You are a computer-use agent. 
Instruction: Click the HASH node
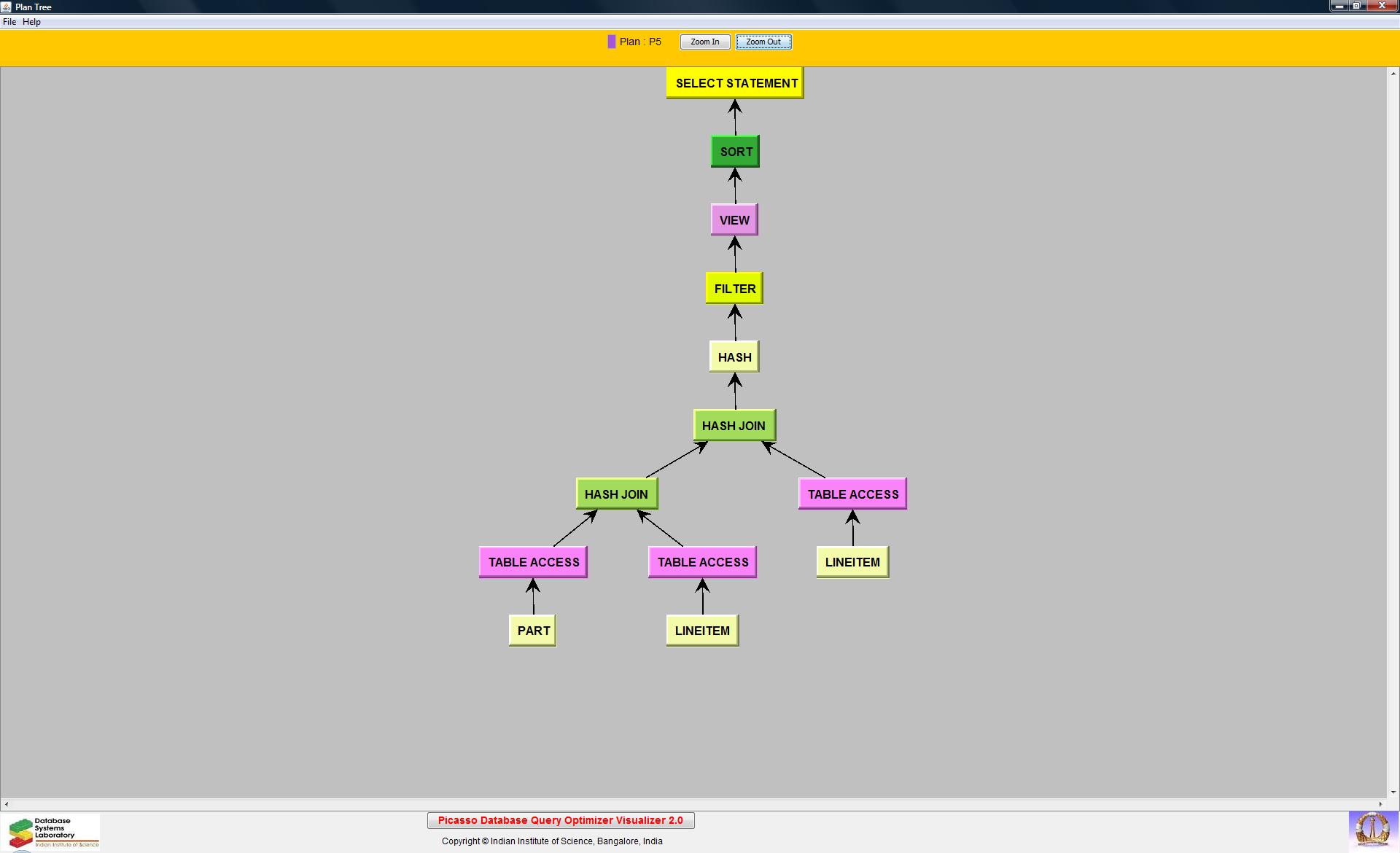[734, 357]
